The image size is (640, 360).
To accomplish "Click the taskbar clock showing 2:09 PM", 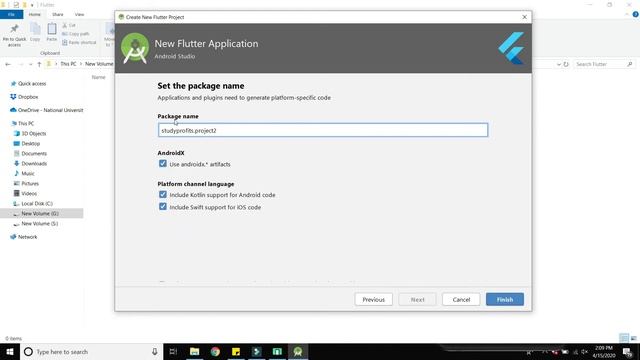I will point(604,351).
